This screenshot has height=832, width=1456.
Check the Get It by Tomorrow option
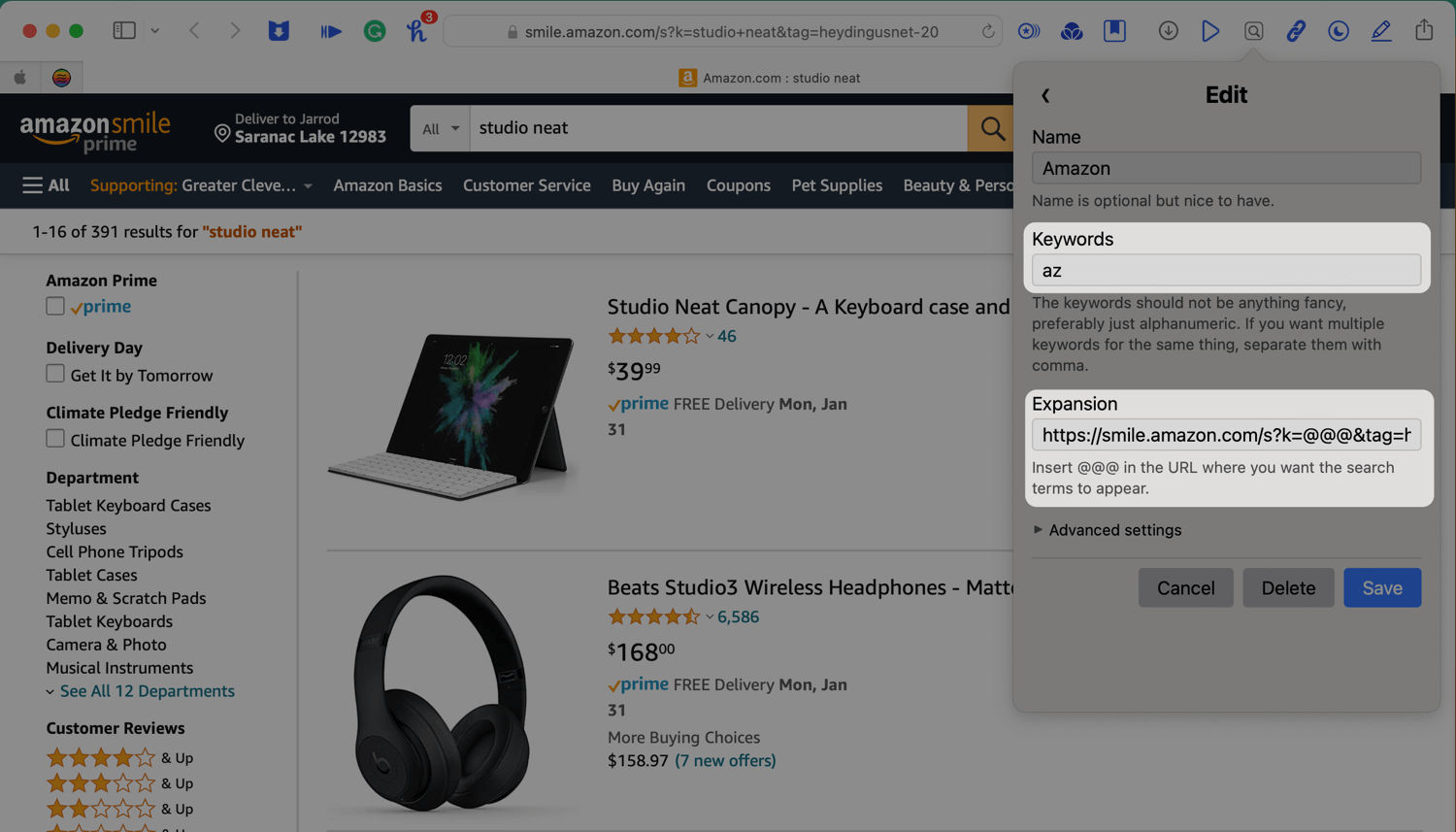[x=55, y=374]
